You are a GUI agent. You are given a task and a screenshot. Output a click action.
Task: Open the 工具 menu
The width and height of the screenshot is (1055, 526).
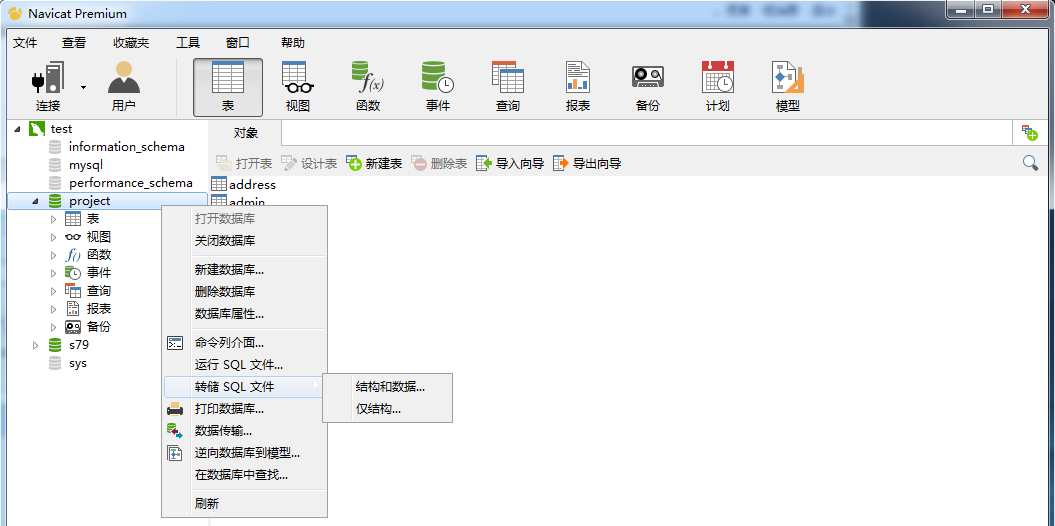[188, 43]
